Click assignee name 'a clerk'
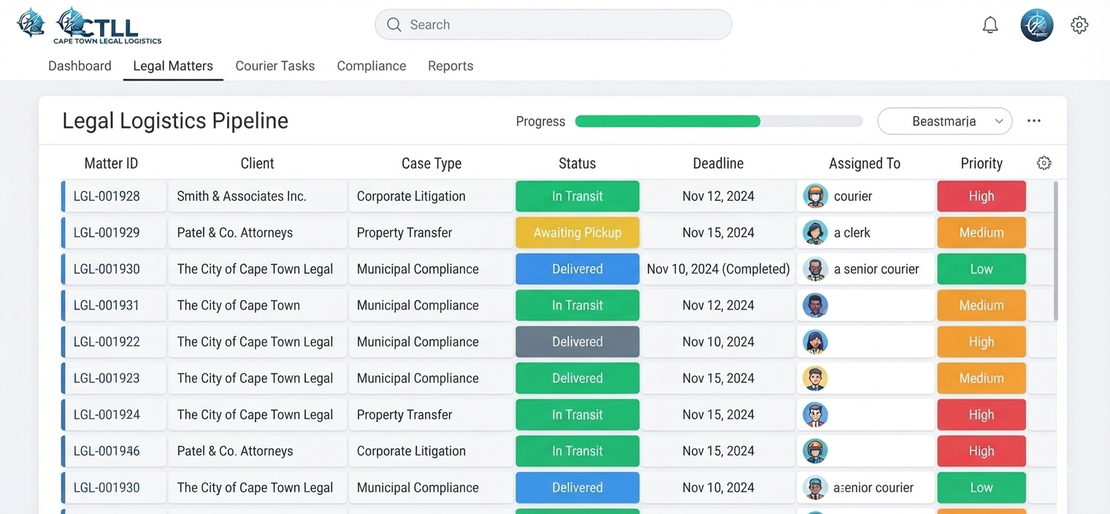Viewport: 1110px width, 514px height. pyautogui.click(x=852, y=232)
